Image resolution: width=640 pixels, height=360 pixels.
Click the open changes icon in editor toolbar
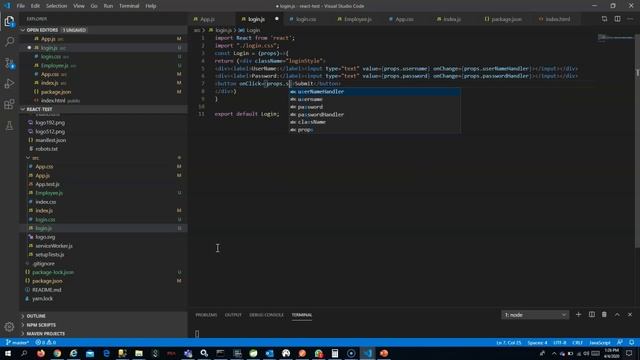coord(604,19)
